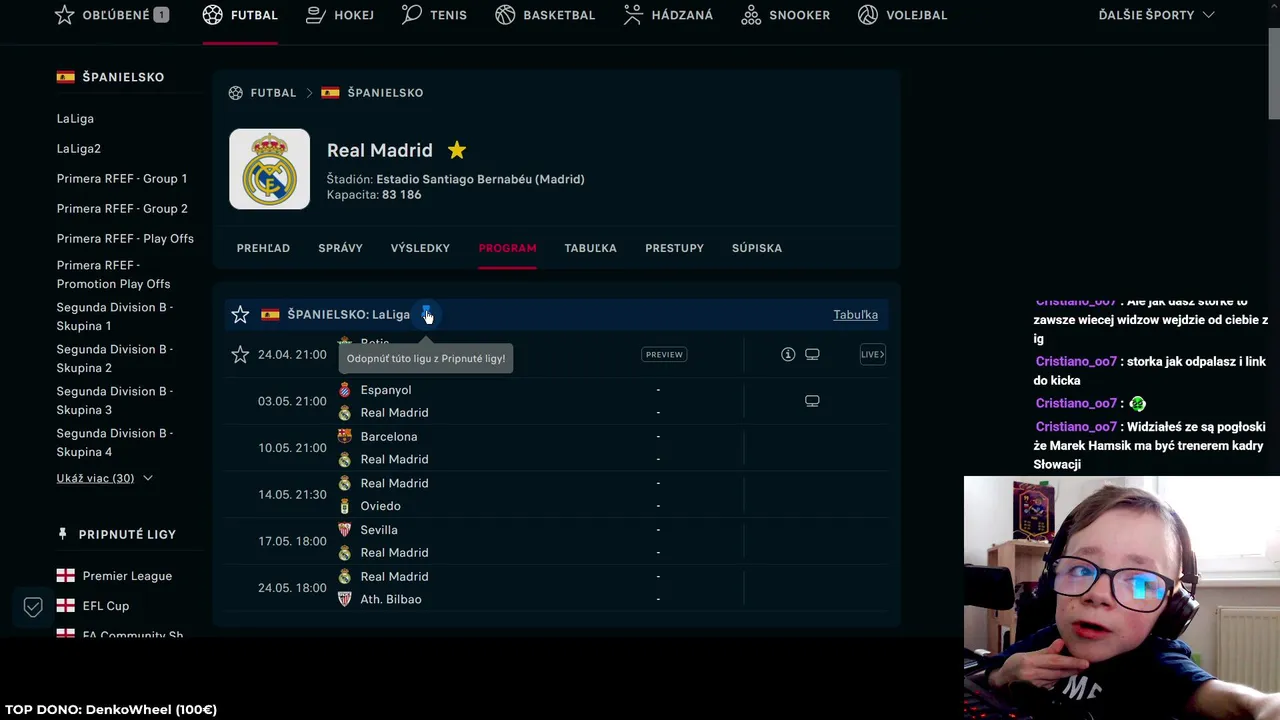Click TV icon for Espanyol vs Real Madrid
The height and width of the screenshot is (720, 1280).
coord(812,401)
